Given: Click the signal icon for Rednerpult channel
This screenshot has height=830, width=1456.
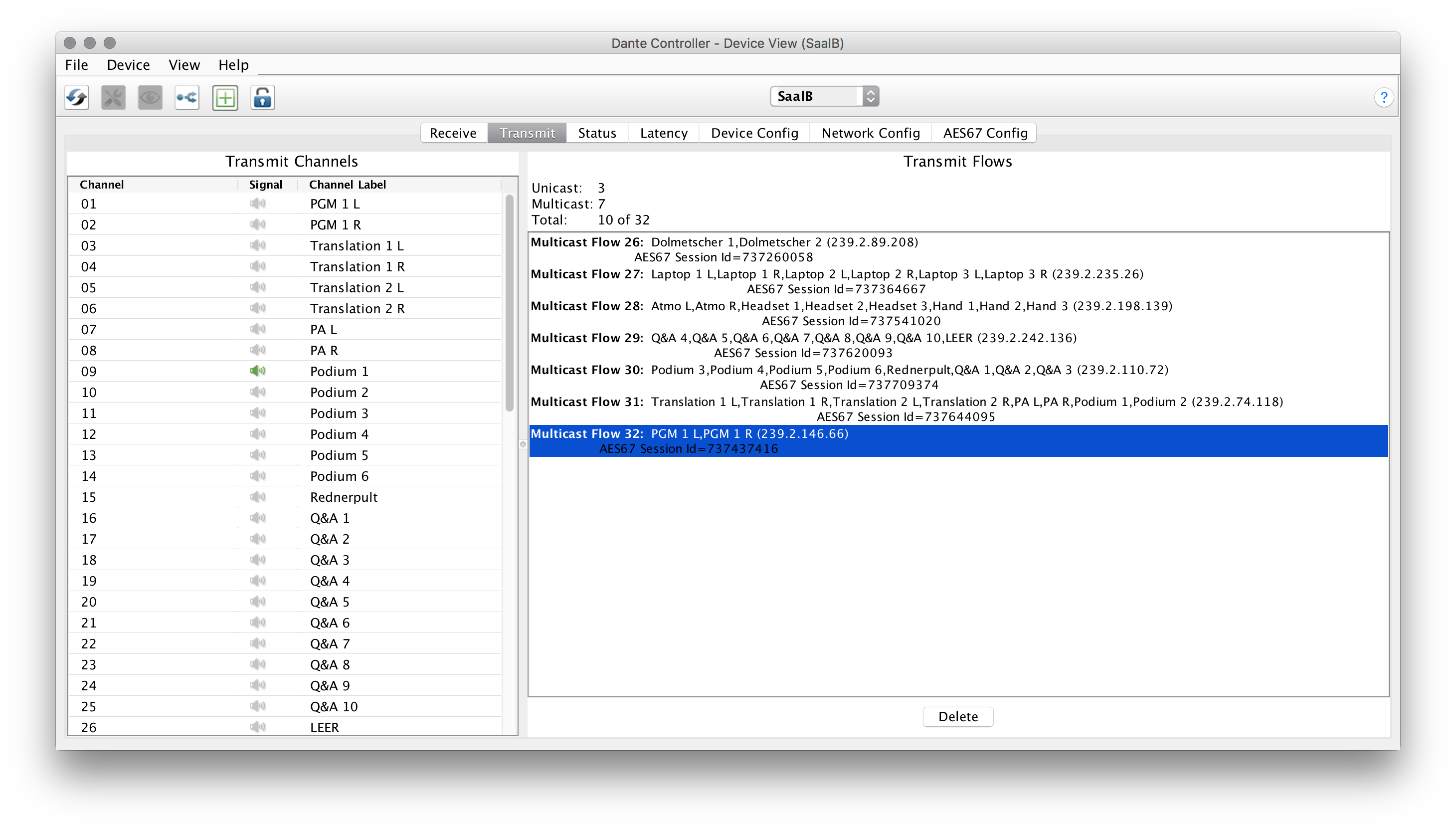Looking at the screenshot, I should (258, 496).
